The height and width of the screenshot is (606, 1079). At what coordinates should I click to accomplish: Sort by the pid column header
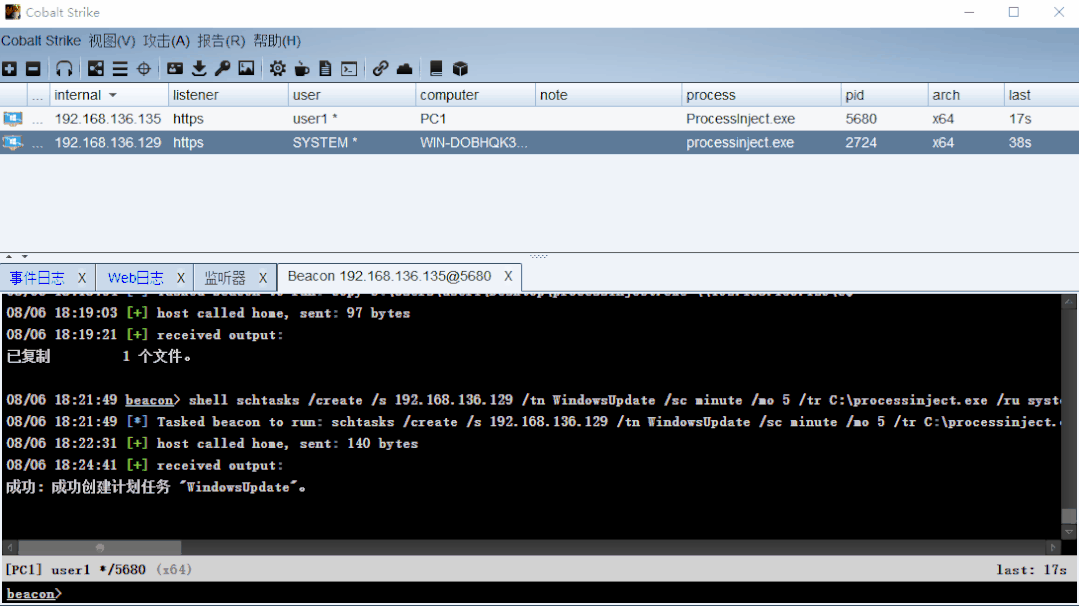coord(884,95)
